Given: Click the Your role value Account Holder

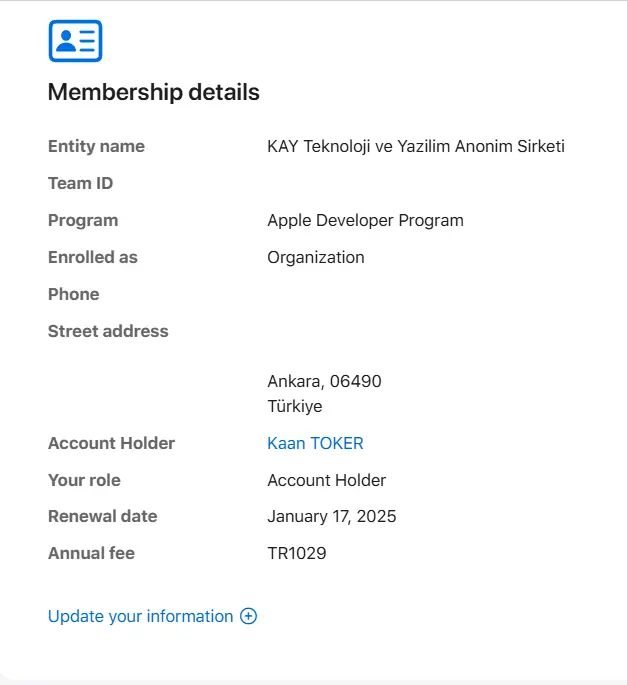Looking at the screenshot, I should click(x=326, y=480).
